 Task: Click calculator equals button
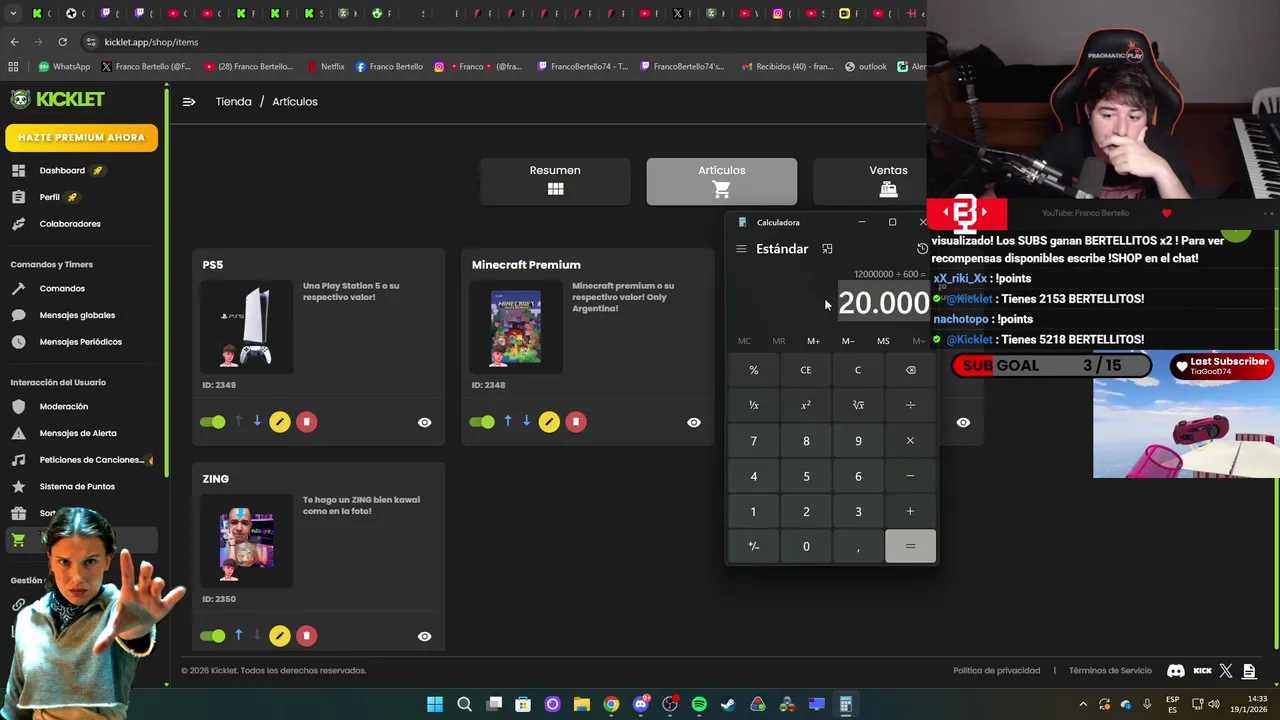[x=910, y=546]
